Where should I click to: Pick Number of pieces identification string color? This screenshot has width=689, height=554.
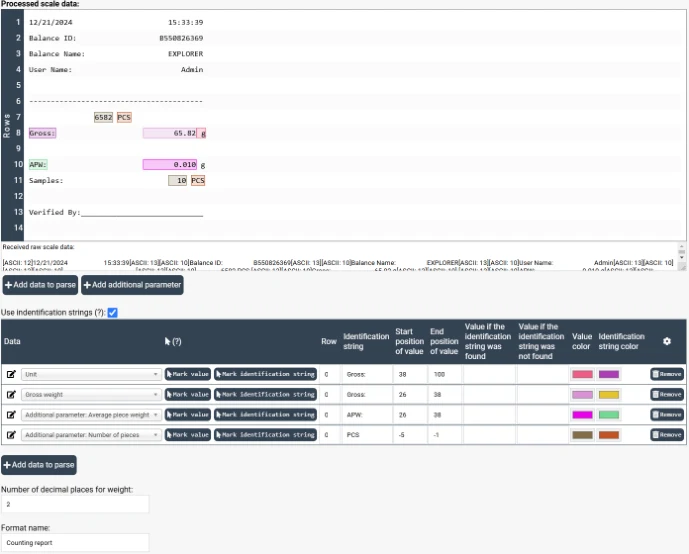point(609,435)
